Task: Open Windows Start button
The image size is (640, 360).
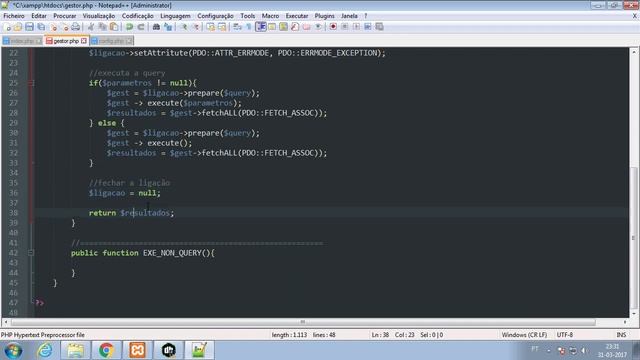Action: click(x=13, y=351)
